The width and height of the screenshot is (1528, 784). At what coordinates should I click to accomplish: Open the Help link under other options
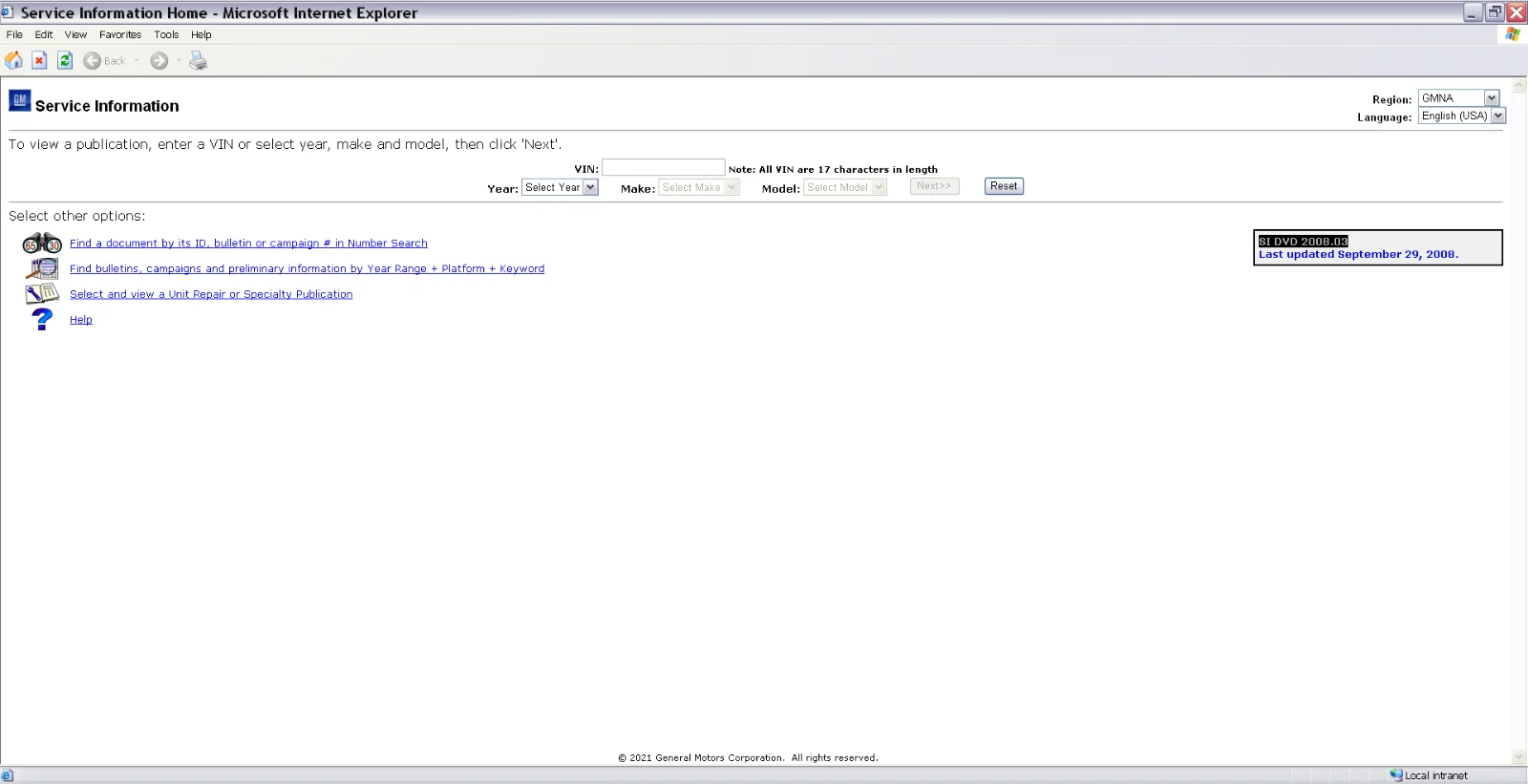coord(81,320)
